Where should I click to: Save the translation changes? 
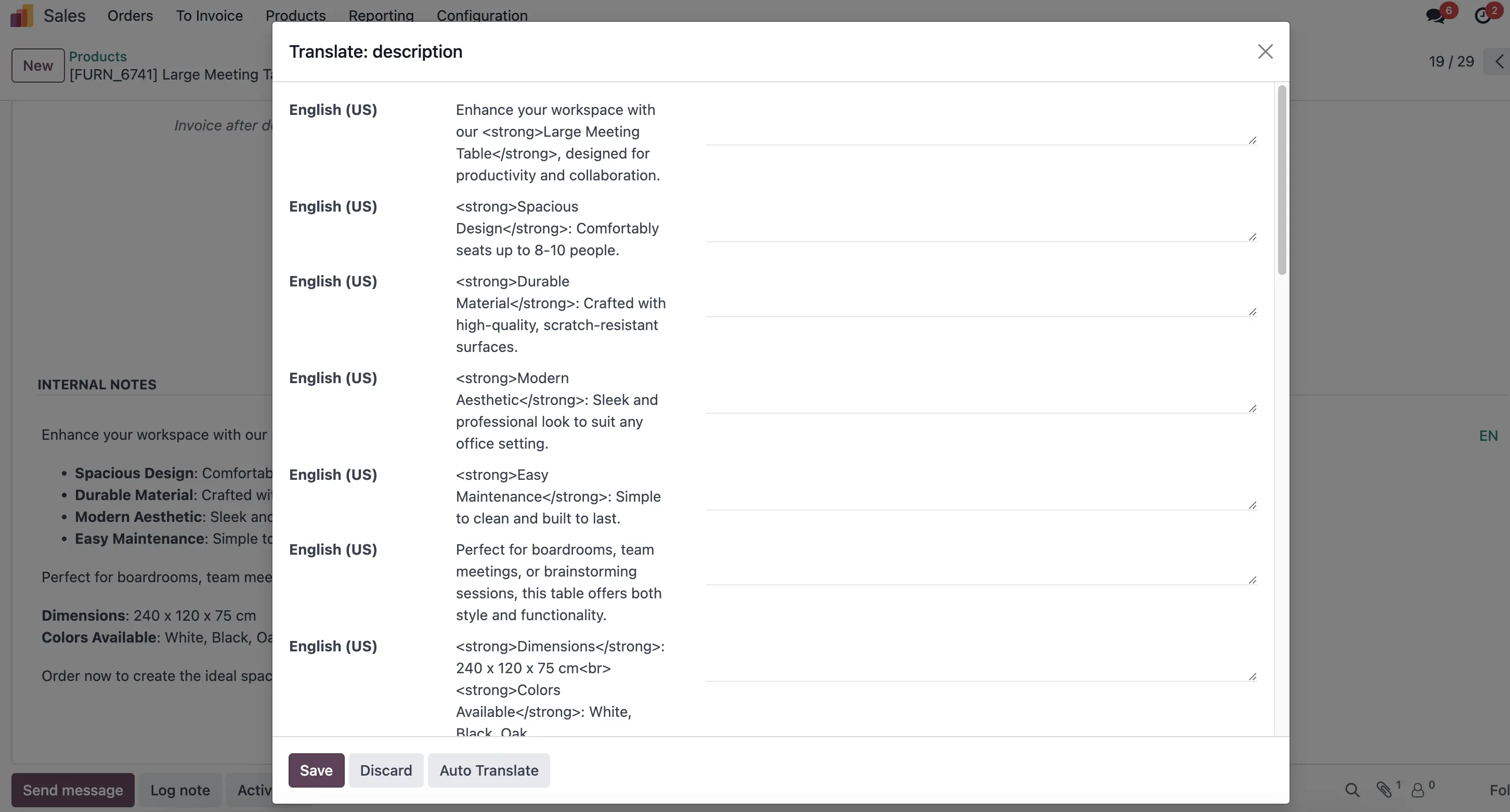click(316, 770)
